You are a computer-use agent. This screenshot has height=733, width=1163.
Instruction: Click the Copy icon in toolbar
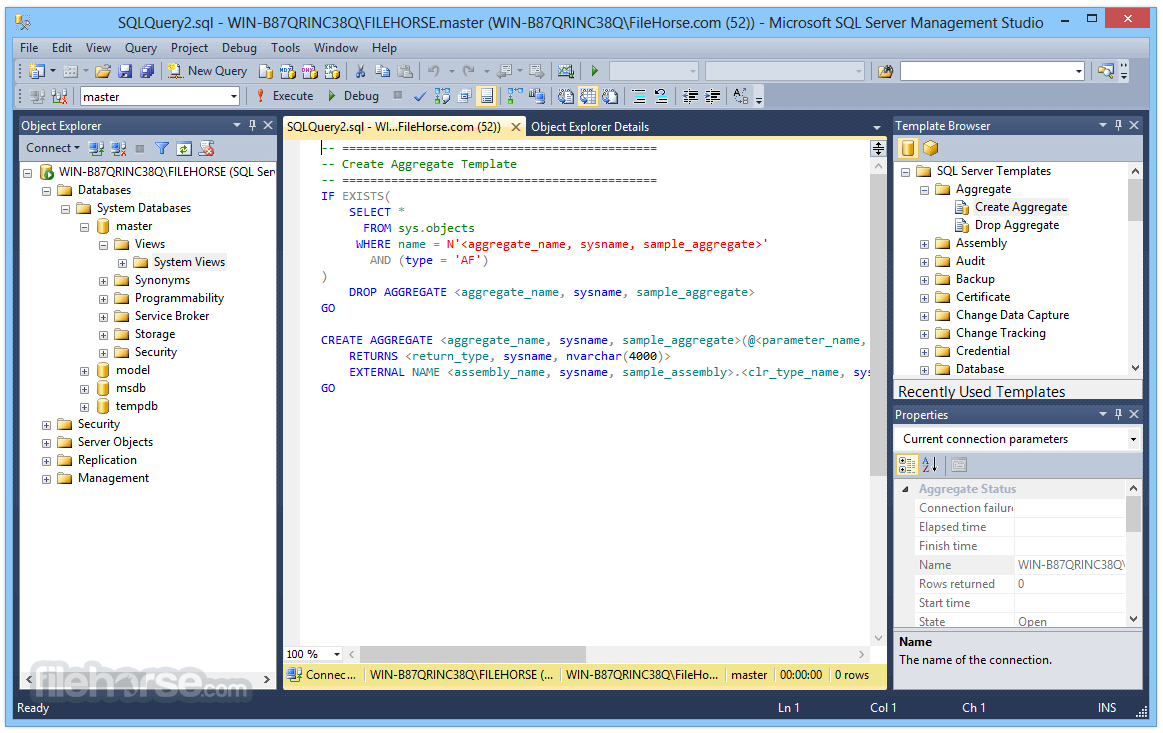point(383,71)
